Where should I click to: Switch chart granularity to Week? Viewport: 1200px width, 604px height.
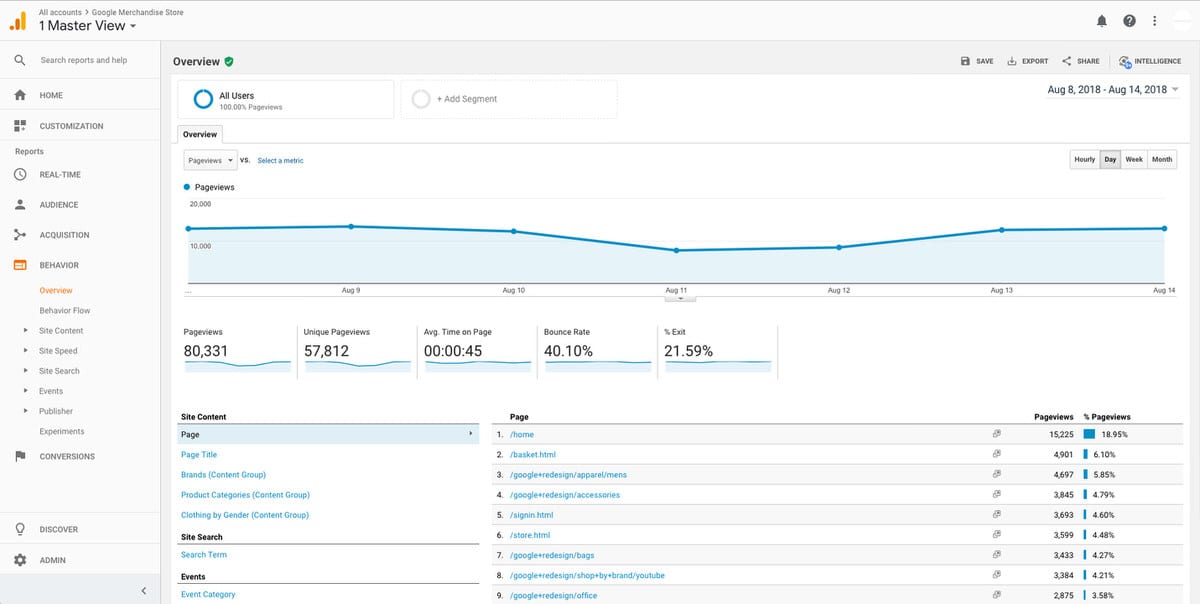click(1134, 159)
